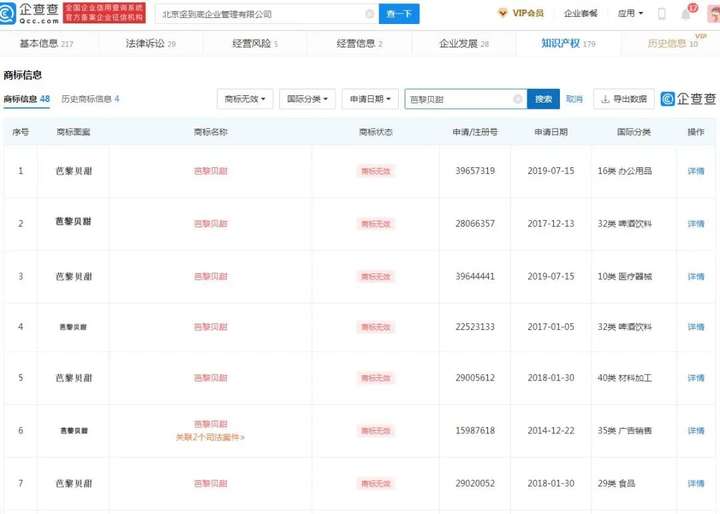Switch to 企业发展 tab
This screenshot has height=514, width=720.
pos(464,44)
